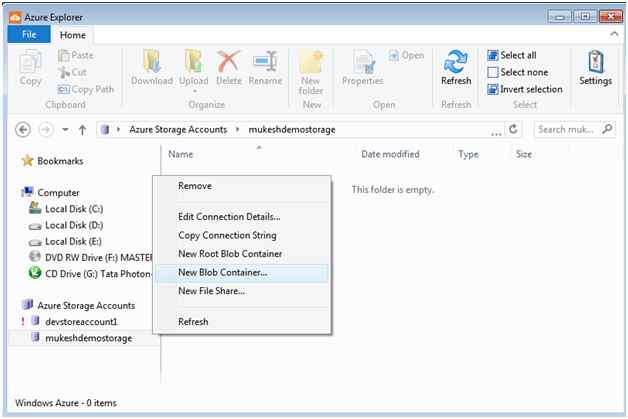Click the Cut scissors button
Screen dimensions: 628x419
(x=72, y=73)
